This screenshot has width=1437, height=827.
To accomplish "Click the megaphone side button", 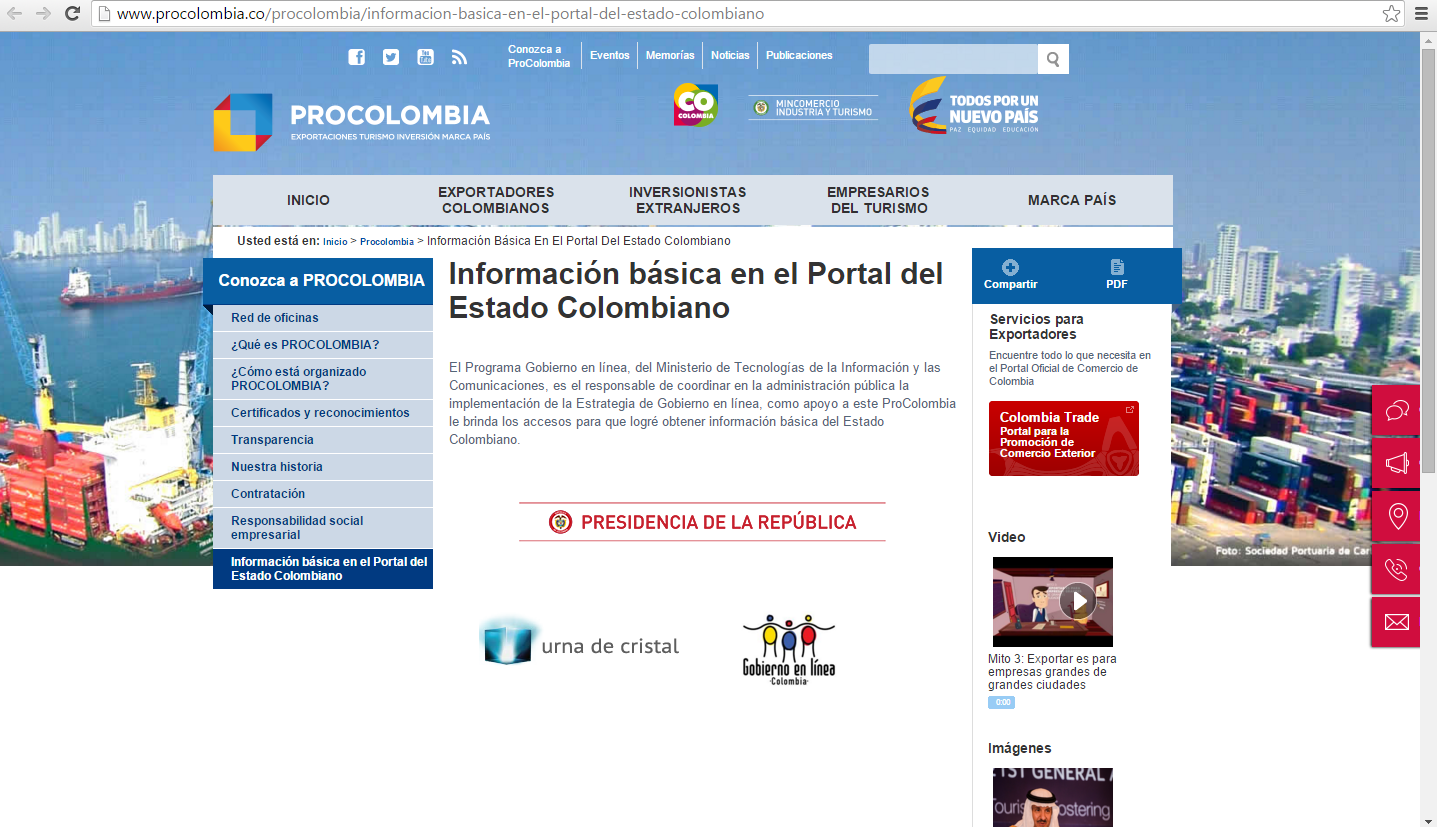I will click(x=1396, y=463).
